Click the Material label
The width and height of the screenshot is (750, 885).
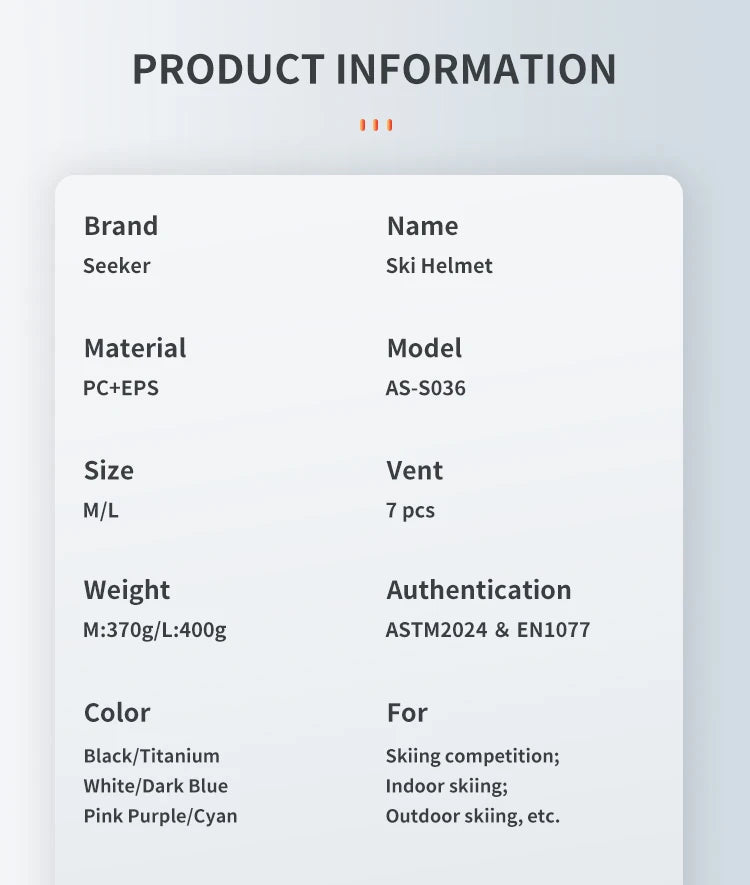(x=135, y=348)
